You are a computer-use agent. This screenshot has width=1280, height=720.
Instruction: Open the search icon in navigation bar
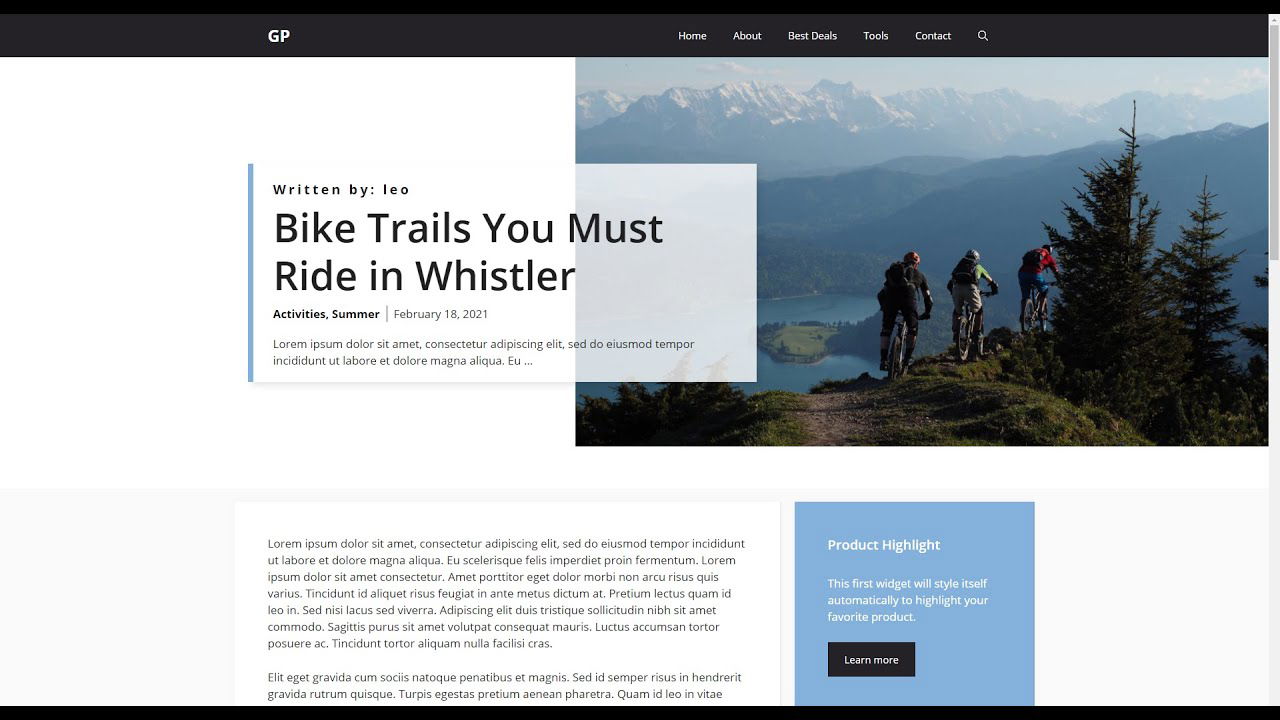982,36
